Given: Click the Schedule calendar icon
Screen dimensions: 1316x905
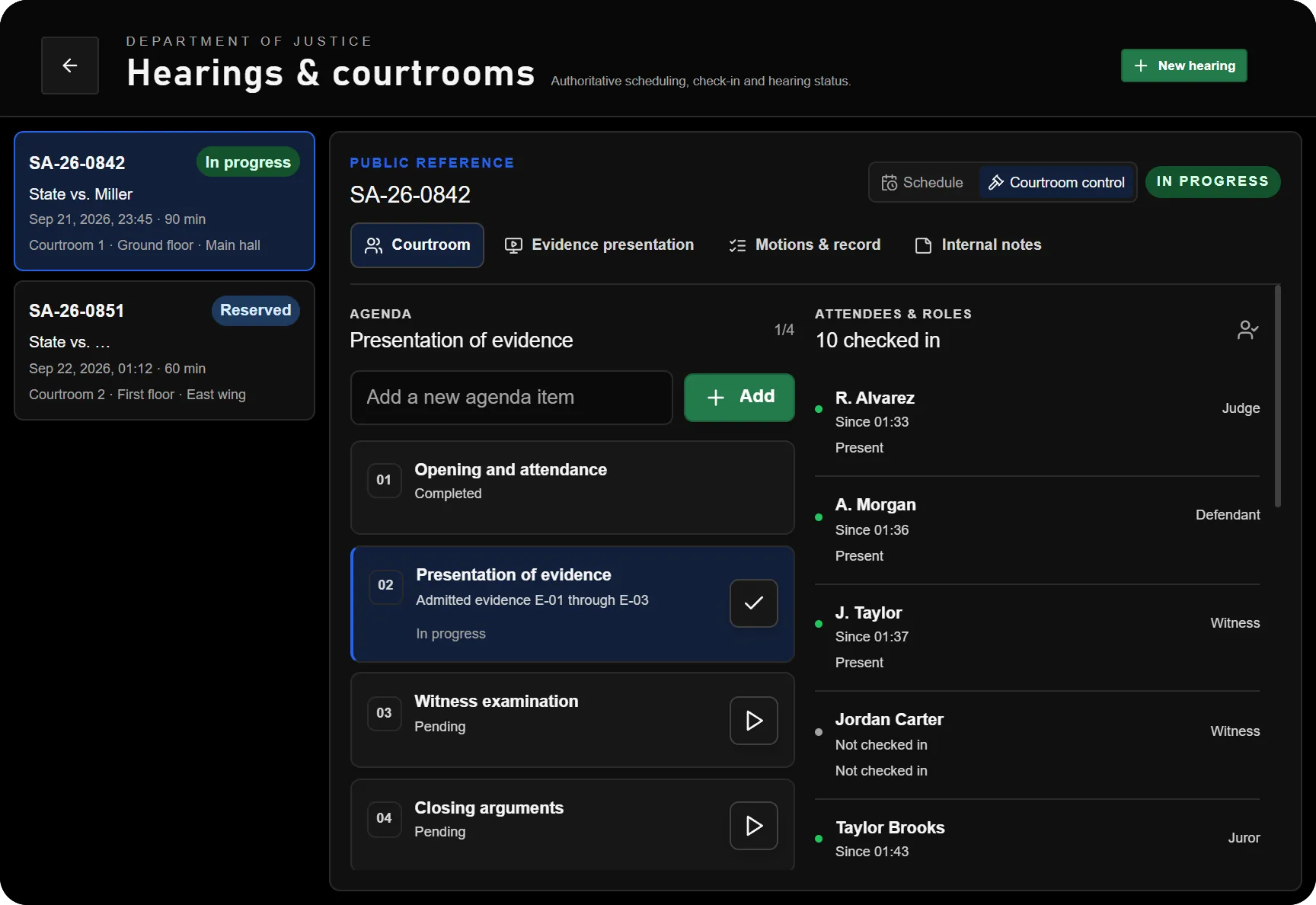Looking at the screenshot, I should [889, 183].
